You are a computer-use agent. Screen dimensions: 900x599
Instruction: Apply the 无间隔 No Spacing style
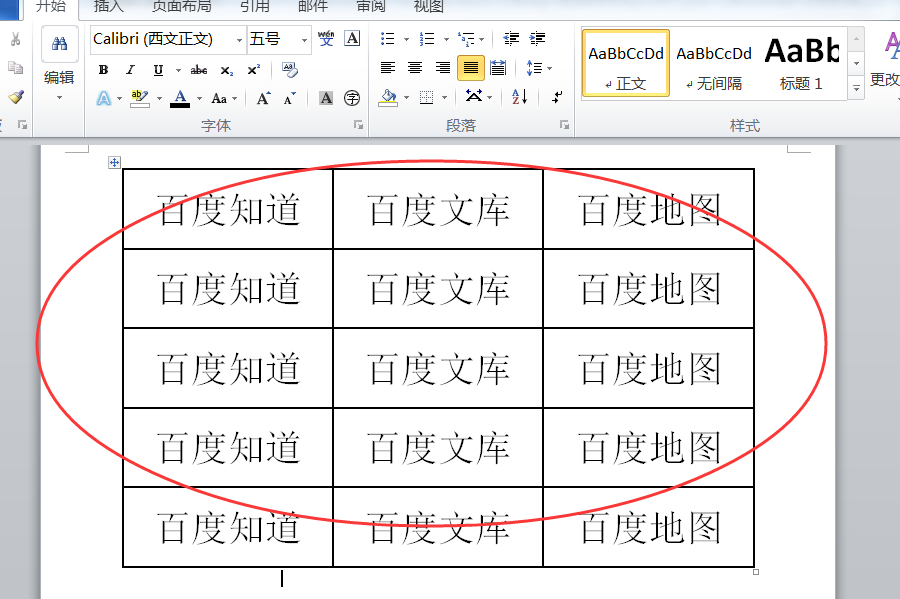coord(713,63)
